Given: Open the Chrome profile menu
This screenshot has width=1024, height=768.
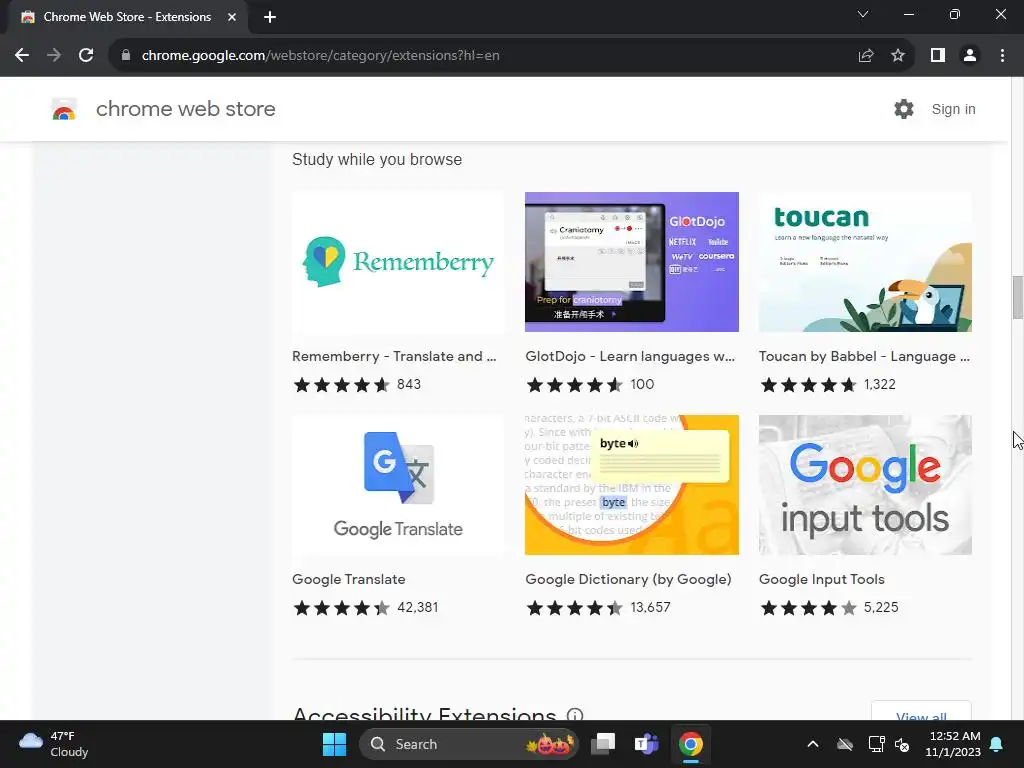Looking at the screenshot, I should click(970, 56).
